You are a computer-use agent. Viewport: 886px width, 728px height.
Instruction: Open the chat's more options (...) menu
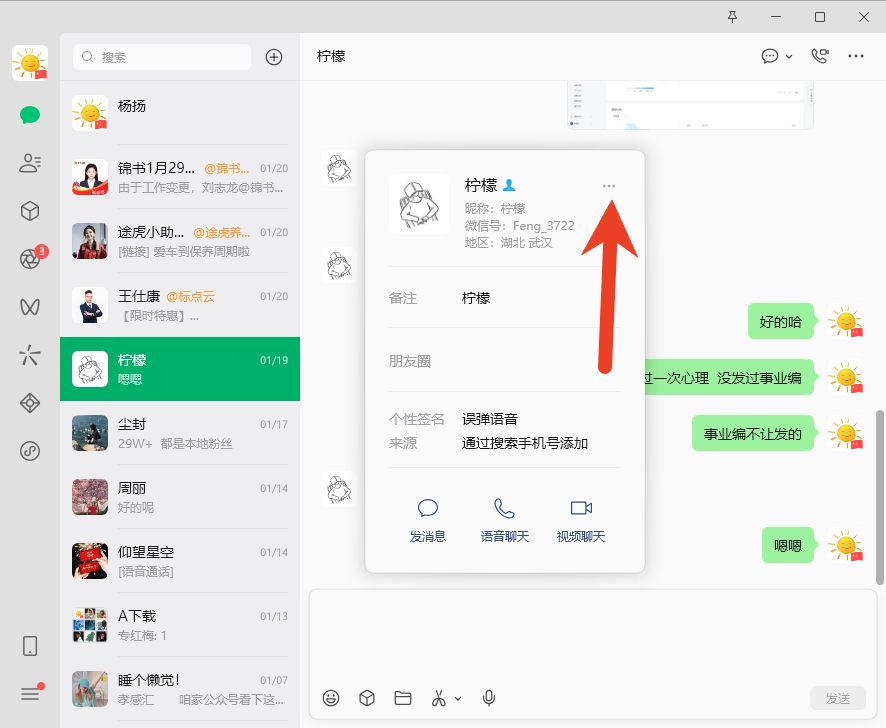855,56
